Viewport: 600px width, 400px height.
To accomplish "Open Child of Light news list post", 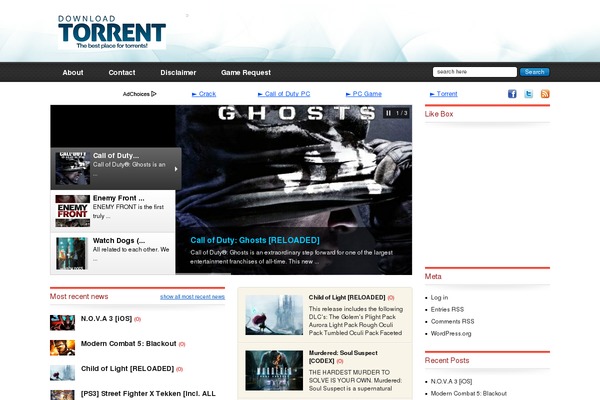I will (127, 369).
